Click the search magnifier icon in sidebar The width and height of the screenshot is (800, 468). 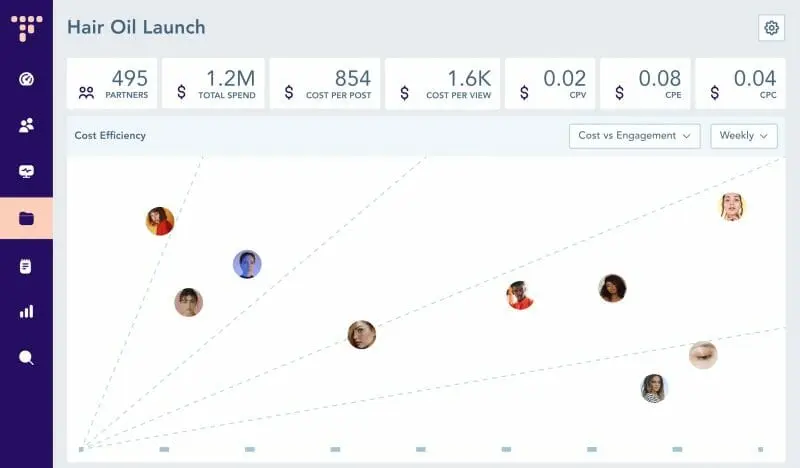tap(26, 357)
